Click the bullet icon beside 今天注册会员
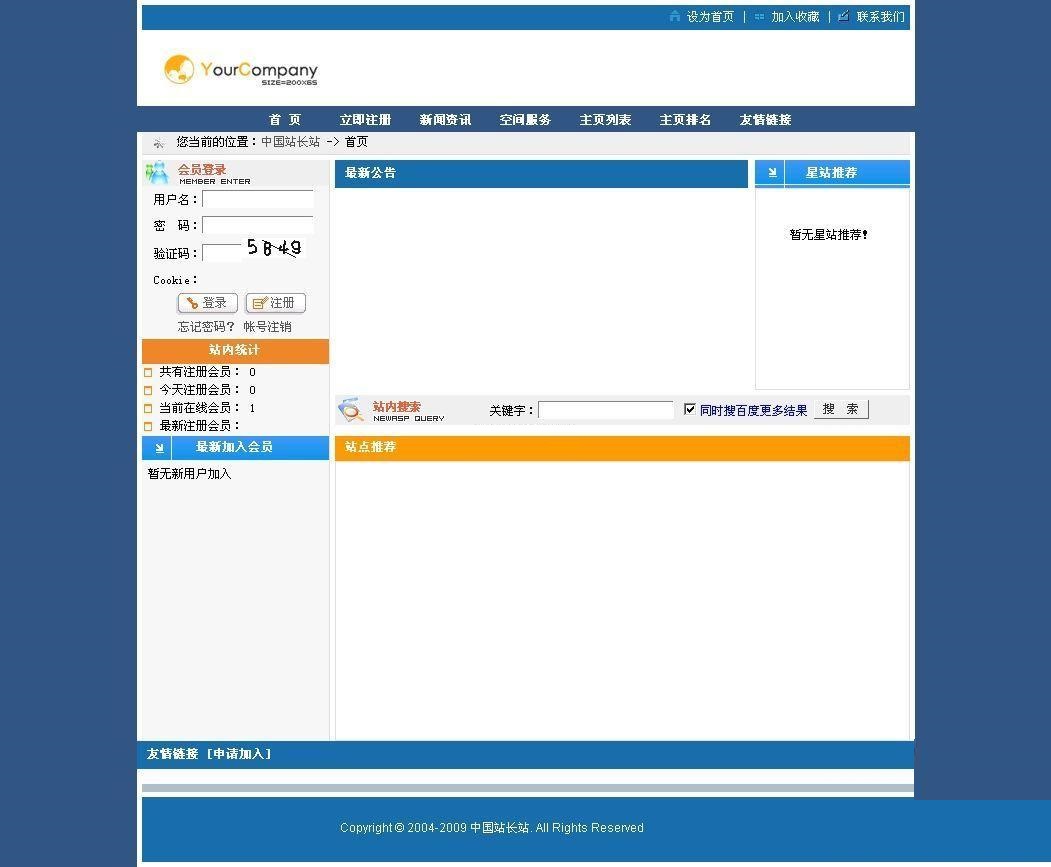 148,390
